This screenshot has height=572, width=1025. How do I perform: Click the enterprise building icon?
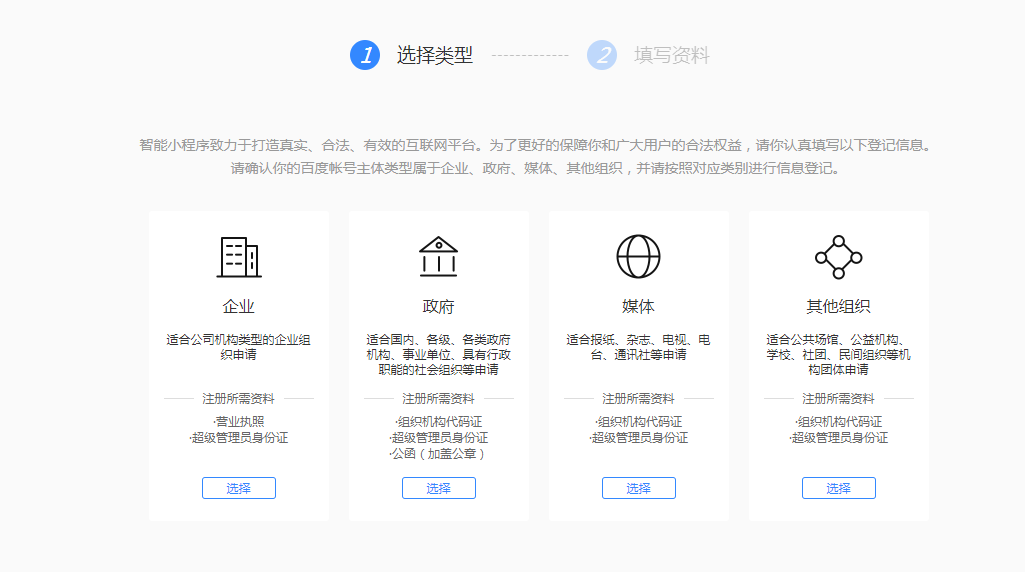pos(238,257)
